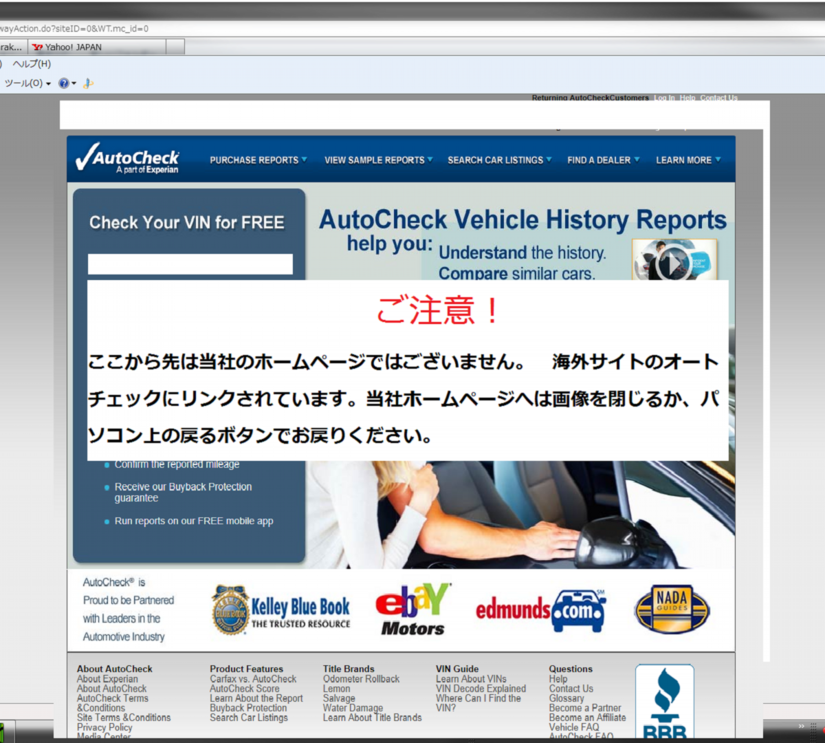Open the NADA Guides partner logo

672,609
